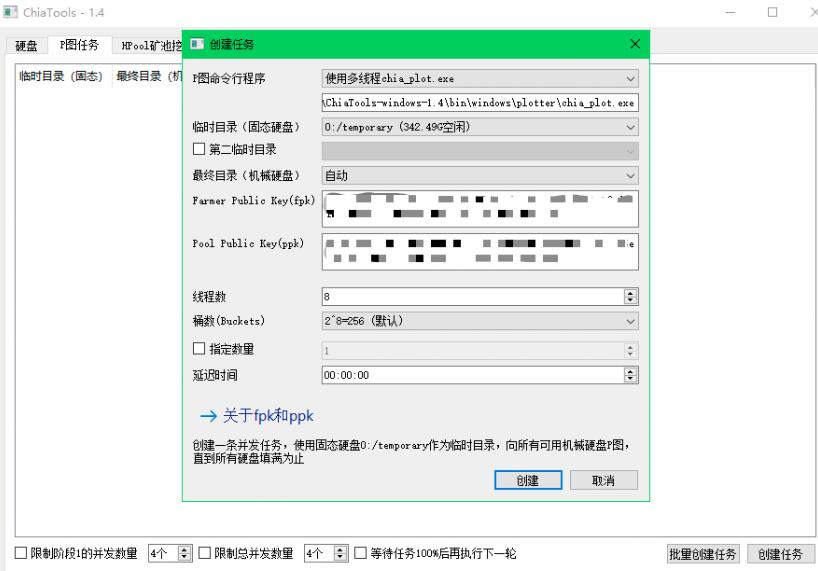The width and height of the screenshot is (818, 571).
Task: Click the 临时目录（固态）column header
Action: click(61, 76)
